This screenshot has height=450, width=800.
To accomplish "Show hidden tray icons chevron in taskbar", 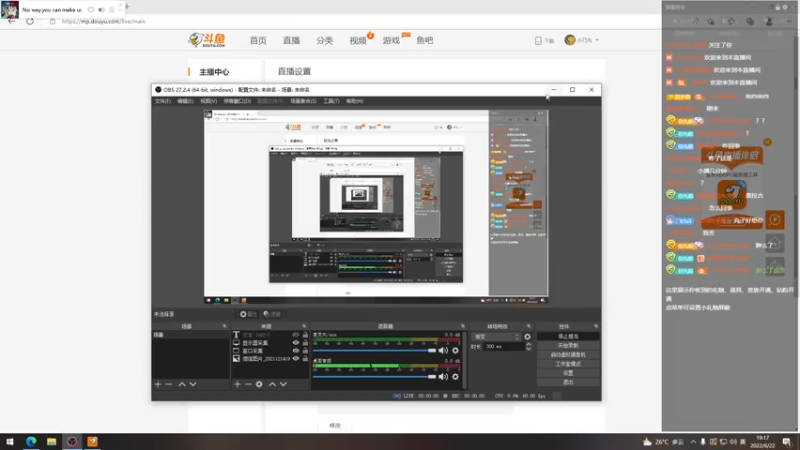I will (693, 442).
